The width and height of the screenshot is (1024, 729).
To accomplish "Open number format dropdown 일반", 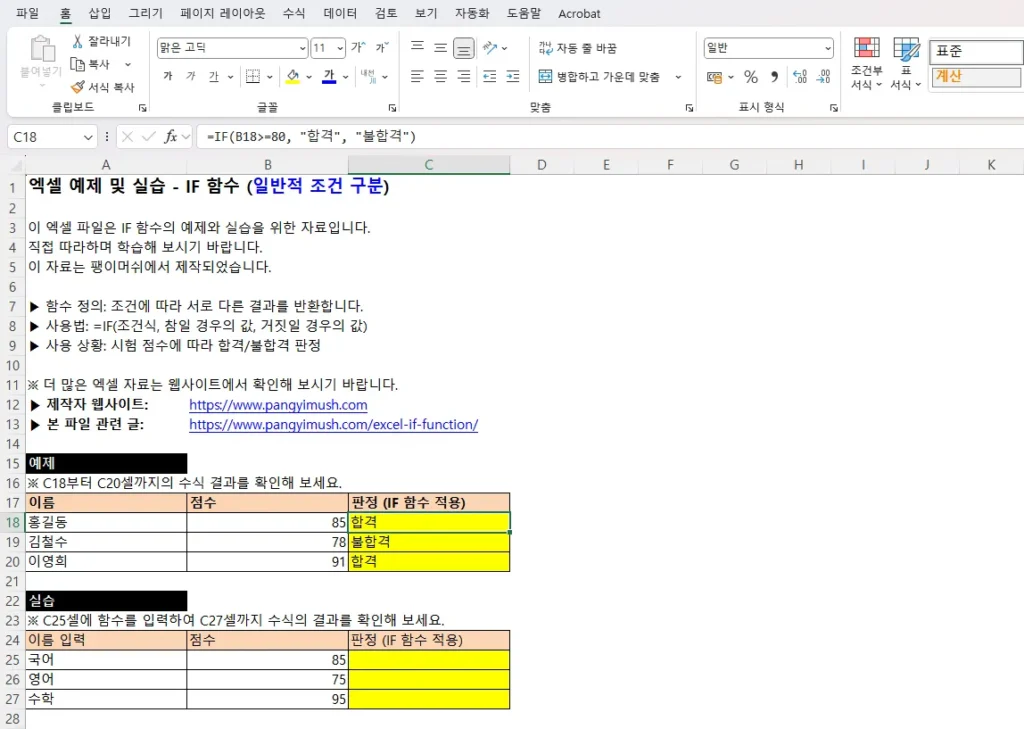I will tap(827, 48).
